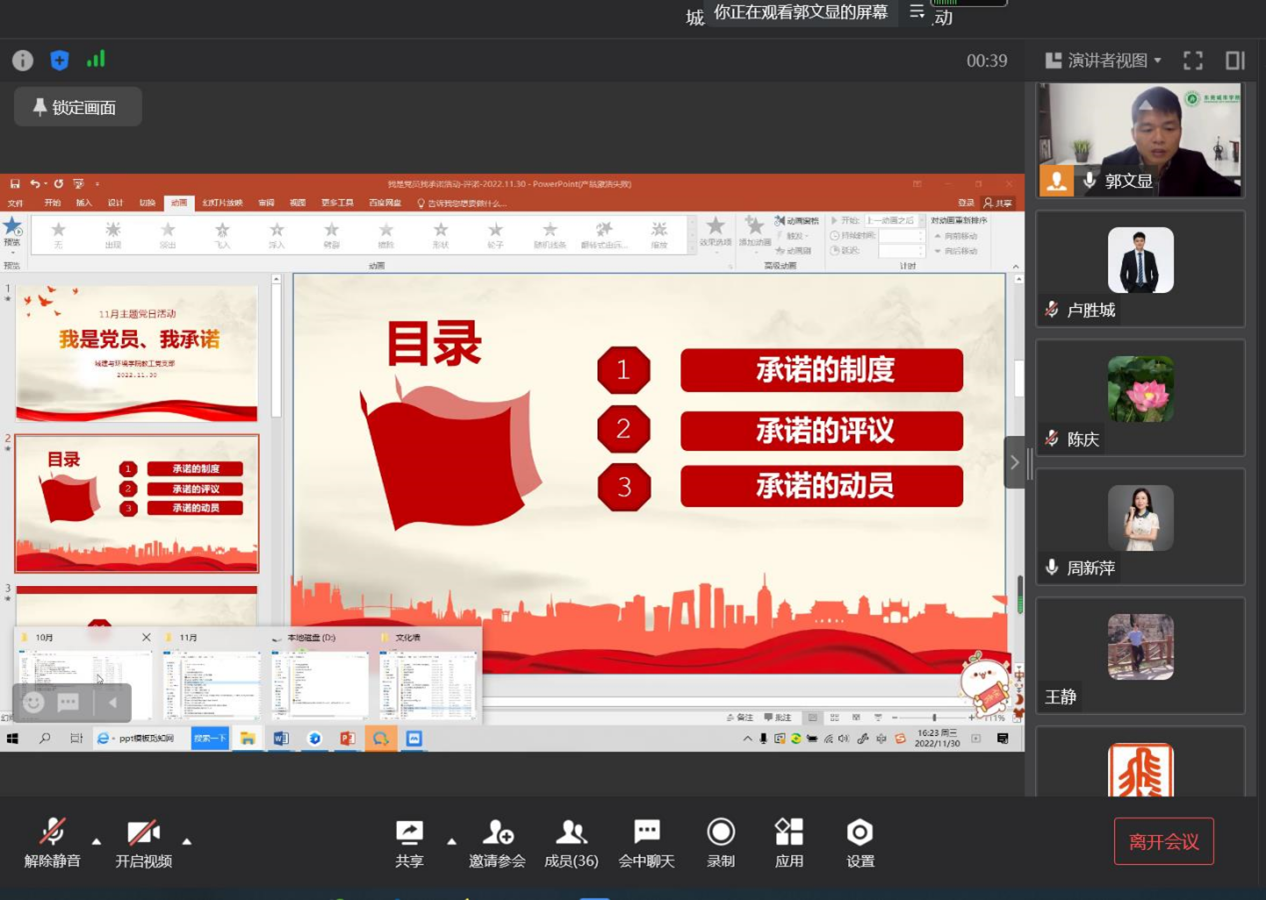
Task: Open PowerPoint icon on shared taskbar
Action: click(348, 739)
